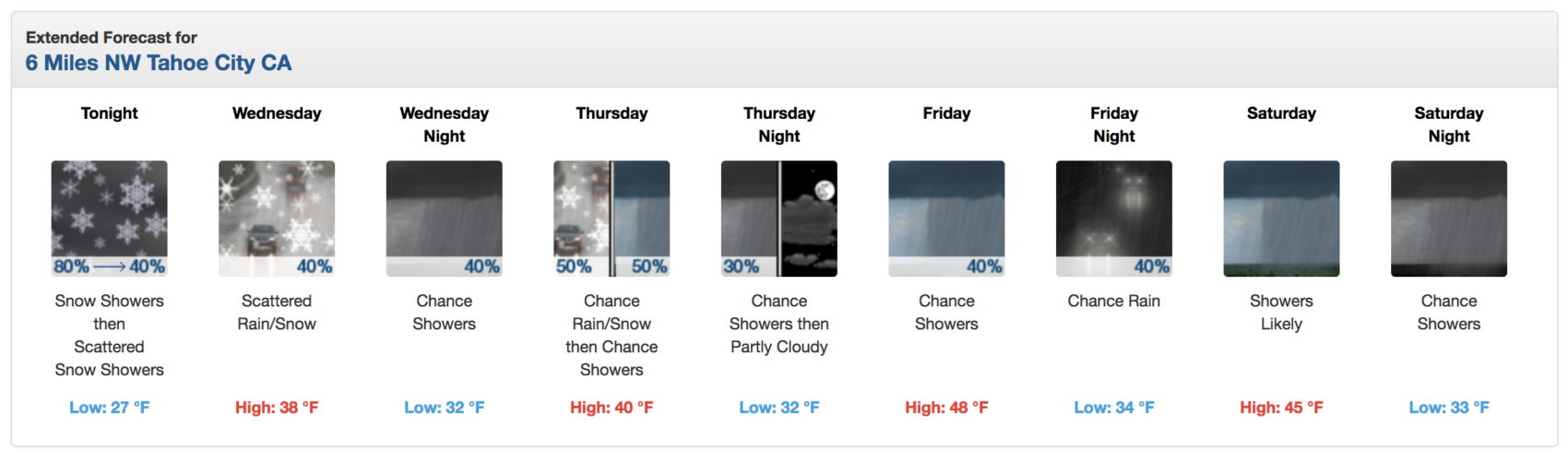Image resolution: width=1568 pixels, height=451 pixels.
Task: Click the Extended Forecast for heading
Action: pyautogui.click(x=112, y=38)
